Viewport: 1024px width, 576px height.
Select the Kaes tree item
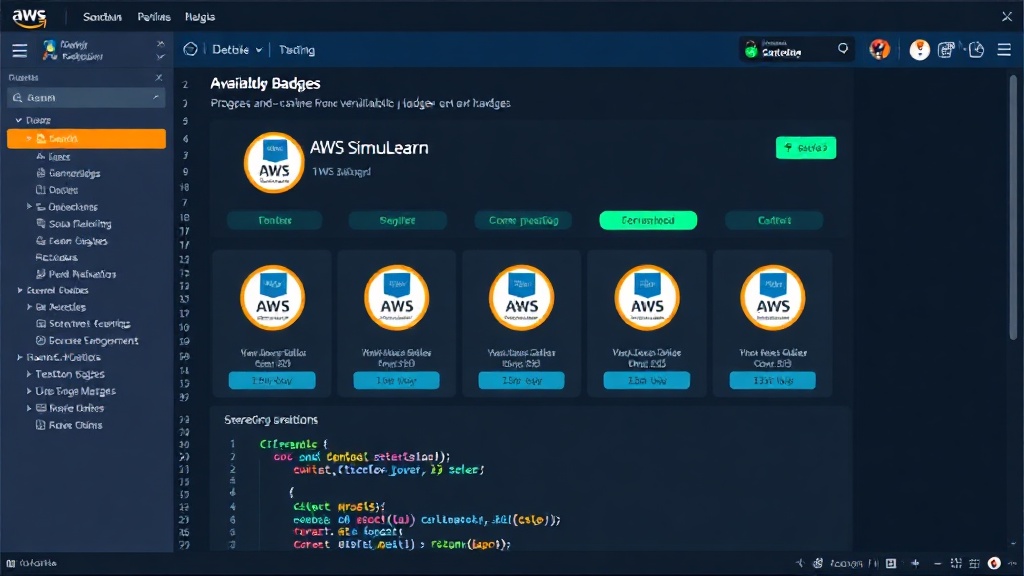59,156
